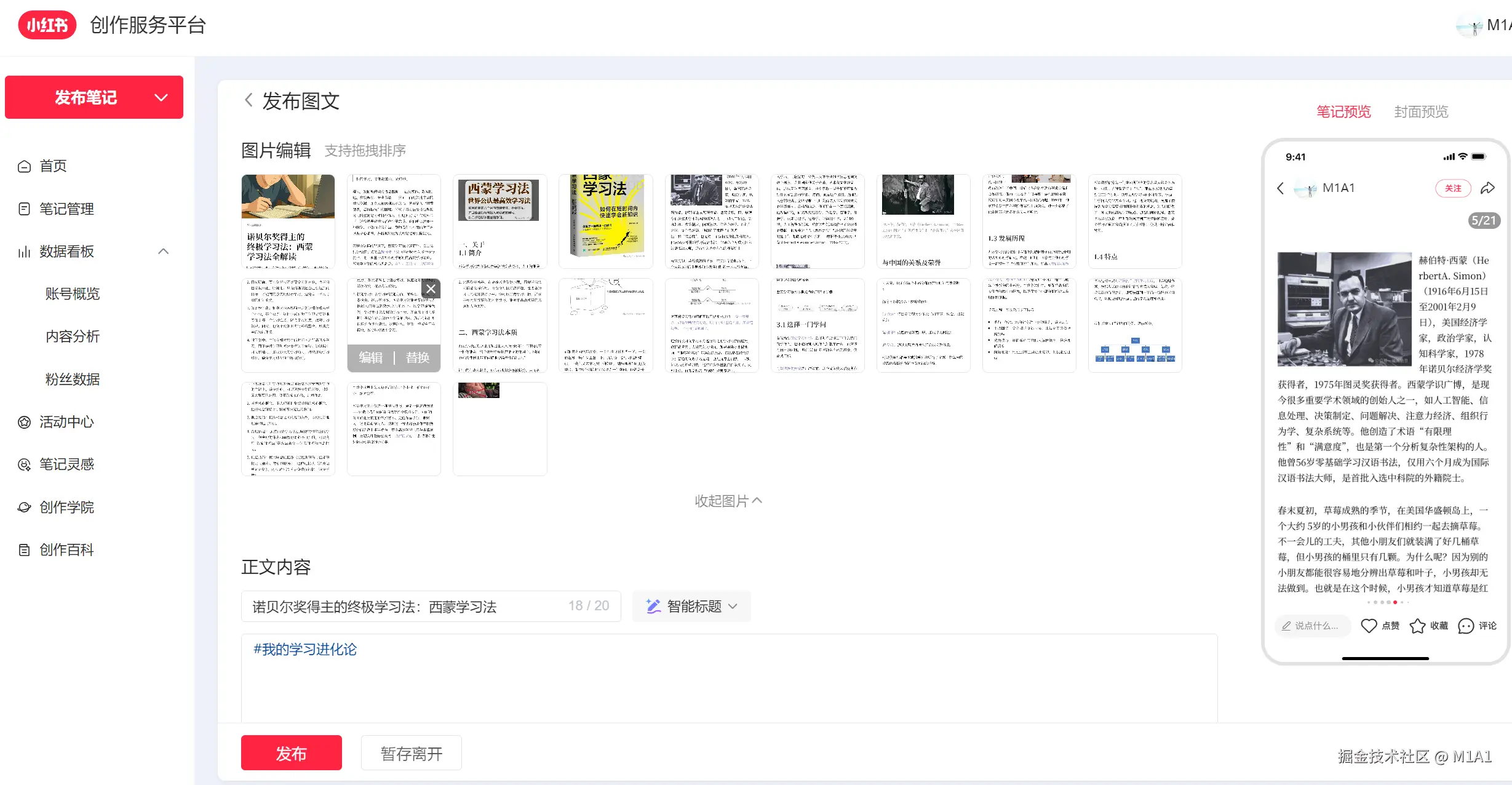Toggle the 关注 follow button in preview
The width and height of the screenshot is (1512, 785).
coord(1453,188)
